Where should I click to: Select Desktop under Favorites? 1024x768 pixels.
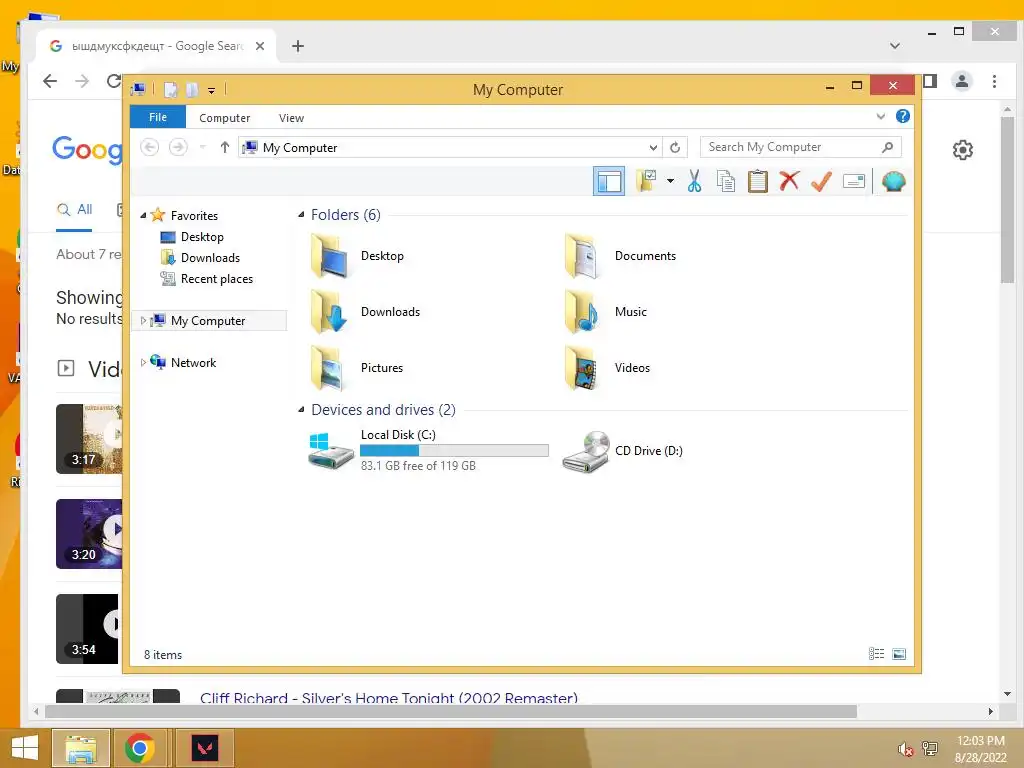202,236
